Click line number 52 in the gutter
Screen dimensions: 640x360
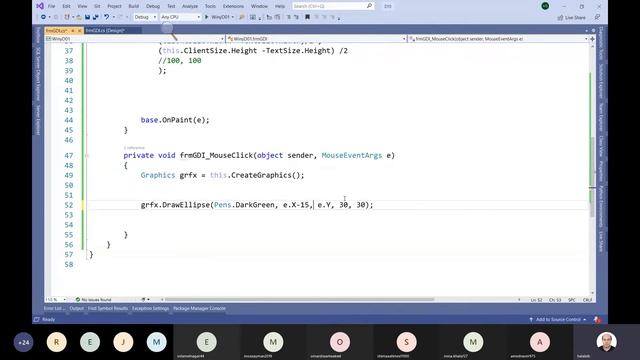[x=69, y=205]
